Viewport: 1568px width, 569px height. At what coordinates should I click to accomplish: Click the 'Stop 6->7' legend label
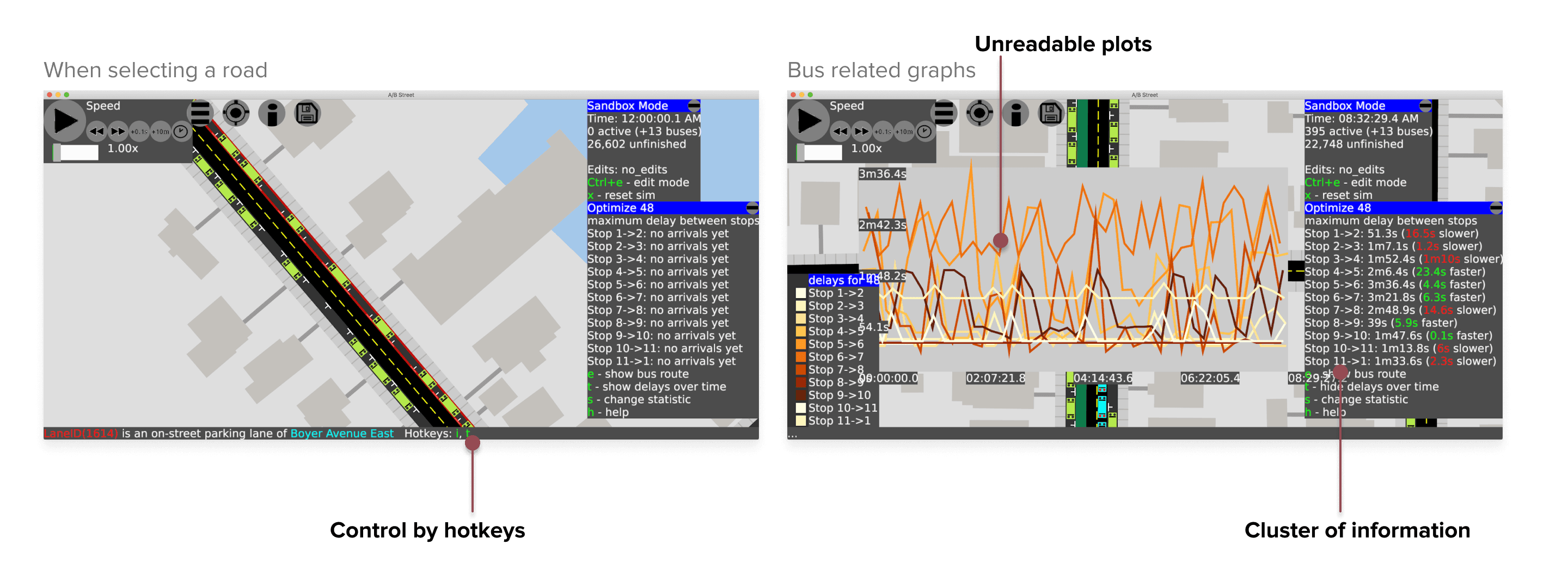point(836,357)
